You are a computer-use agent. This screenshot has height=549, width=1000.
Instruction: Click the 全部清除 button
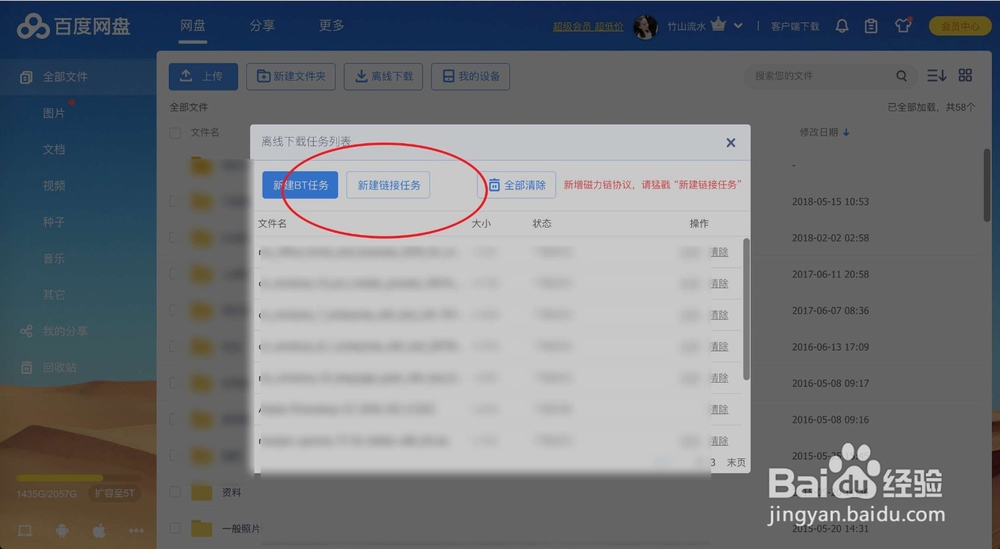(517, 185)
